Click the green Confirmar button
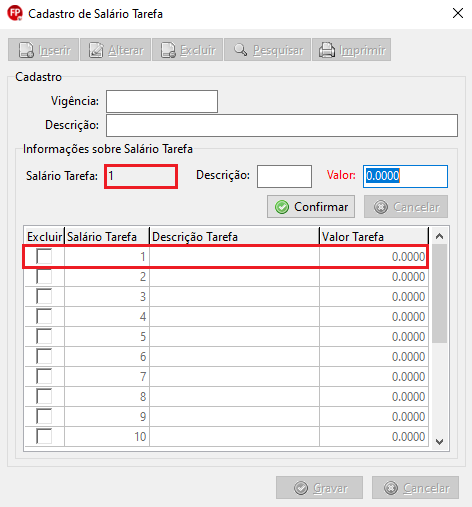Viewport: 472px width, 507px height. point(311,207)
